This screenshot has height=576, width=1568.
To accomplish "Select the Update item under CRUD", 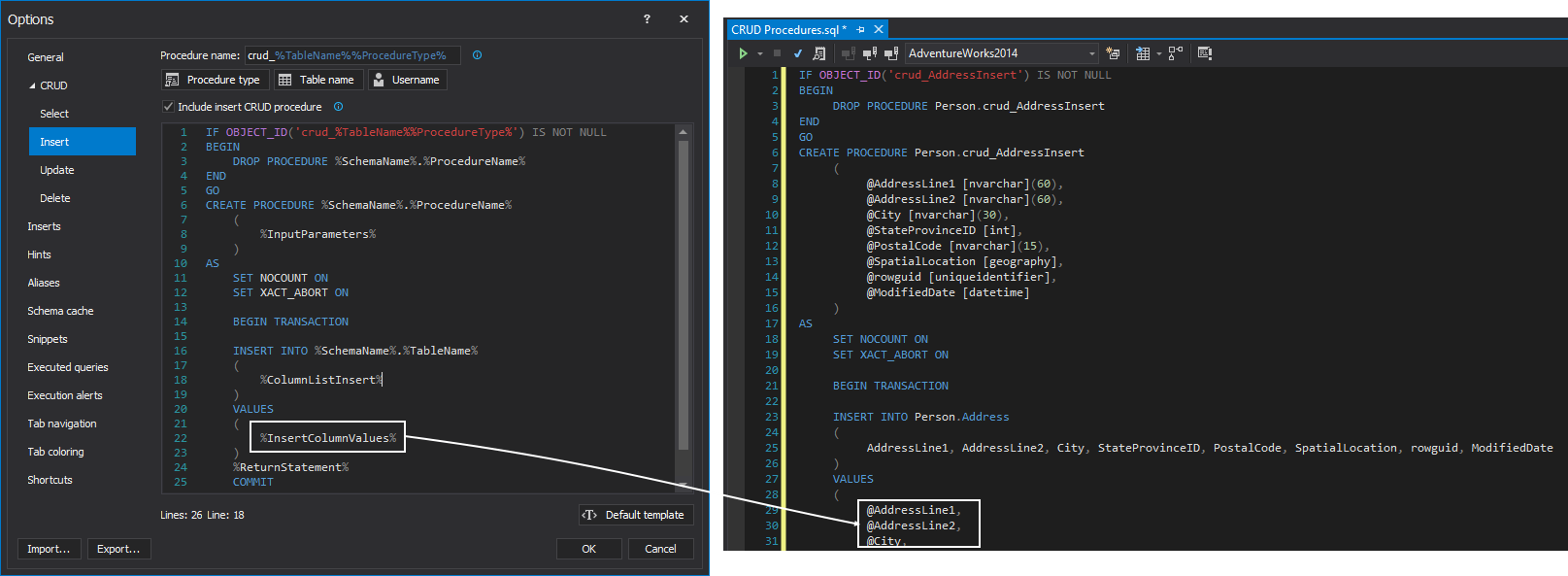I will [57, 170].
